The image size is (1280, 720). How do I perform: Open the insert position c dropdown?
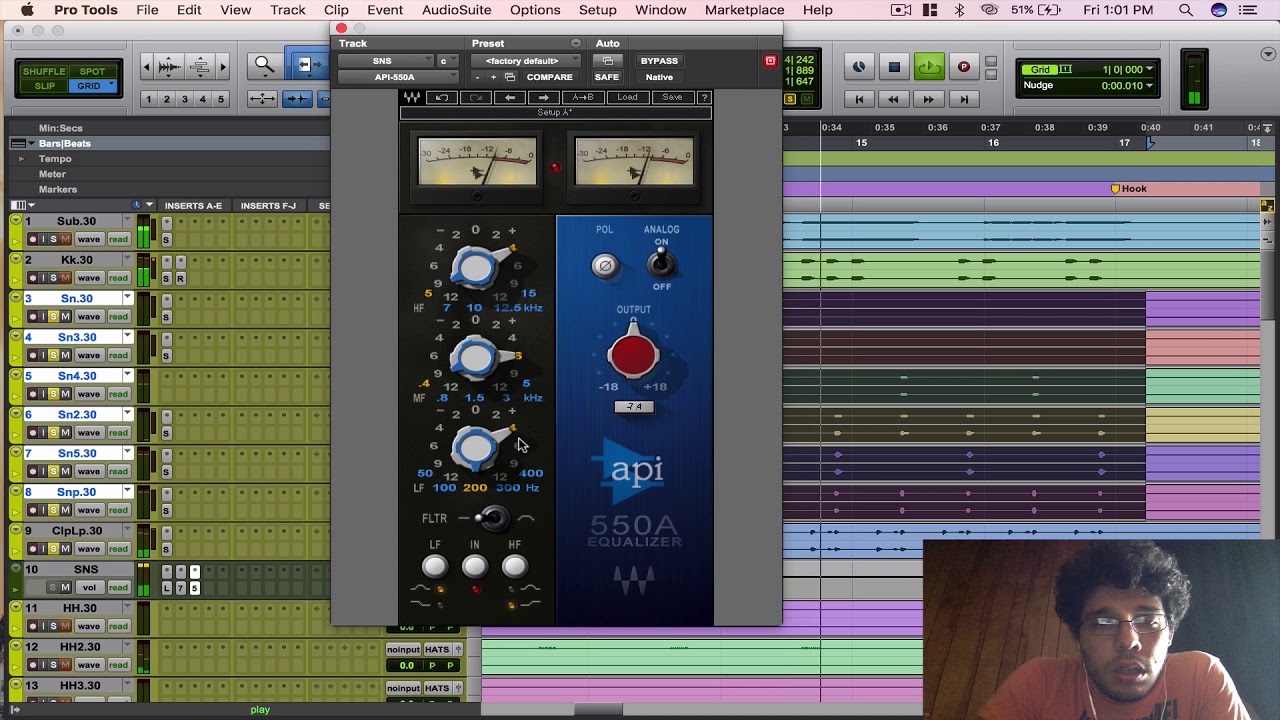(x=447, y=61)
